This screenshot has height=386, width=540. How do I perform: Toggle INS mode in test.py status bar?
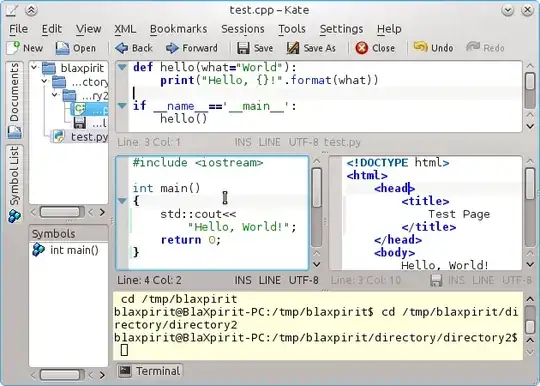pyautogui.click(x=243, y=142)
